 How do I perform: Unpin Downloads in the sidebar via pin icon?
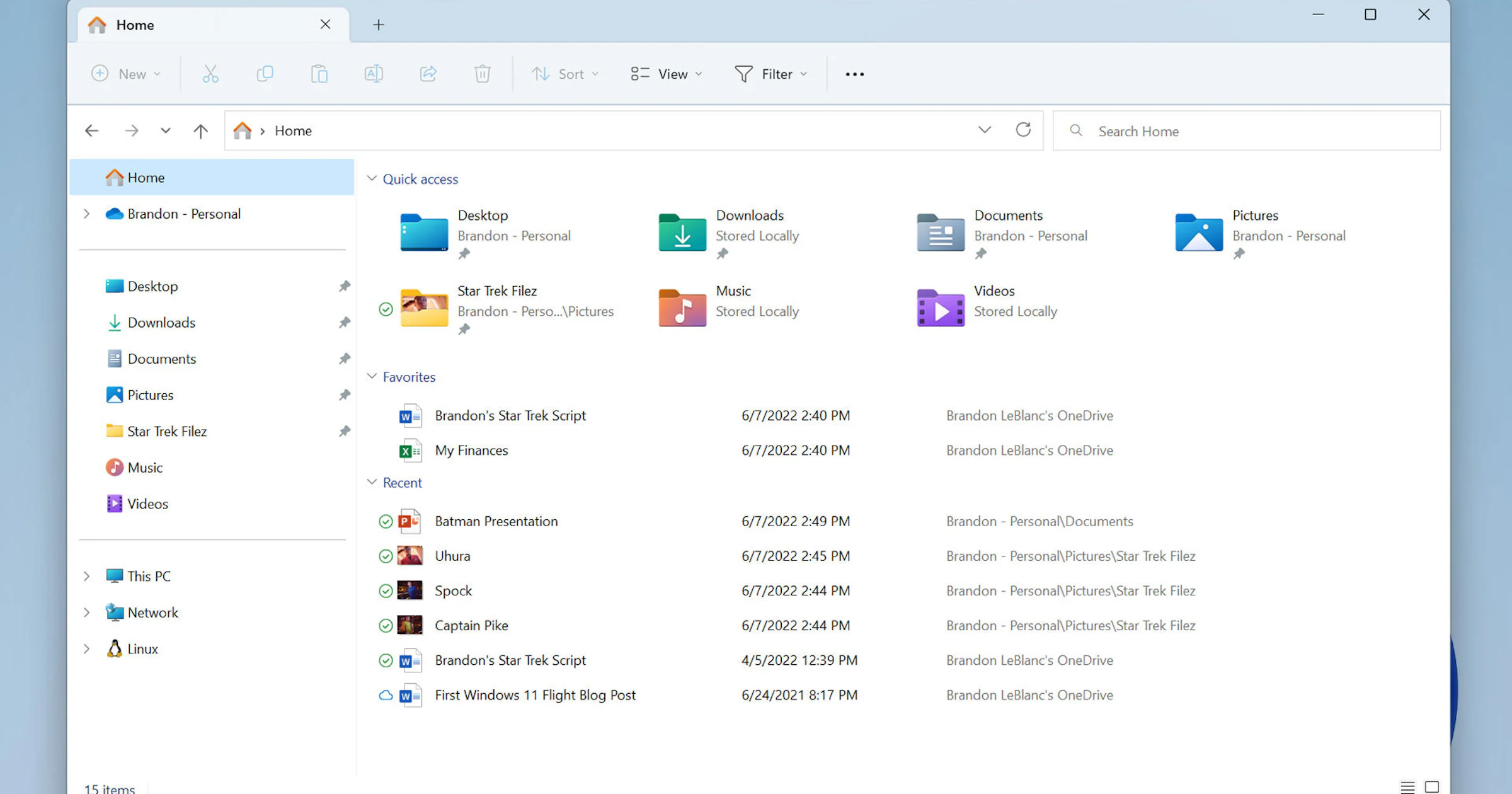[x=344, y=323]
